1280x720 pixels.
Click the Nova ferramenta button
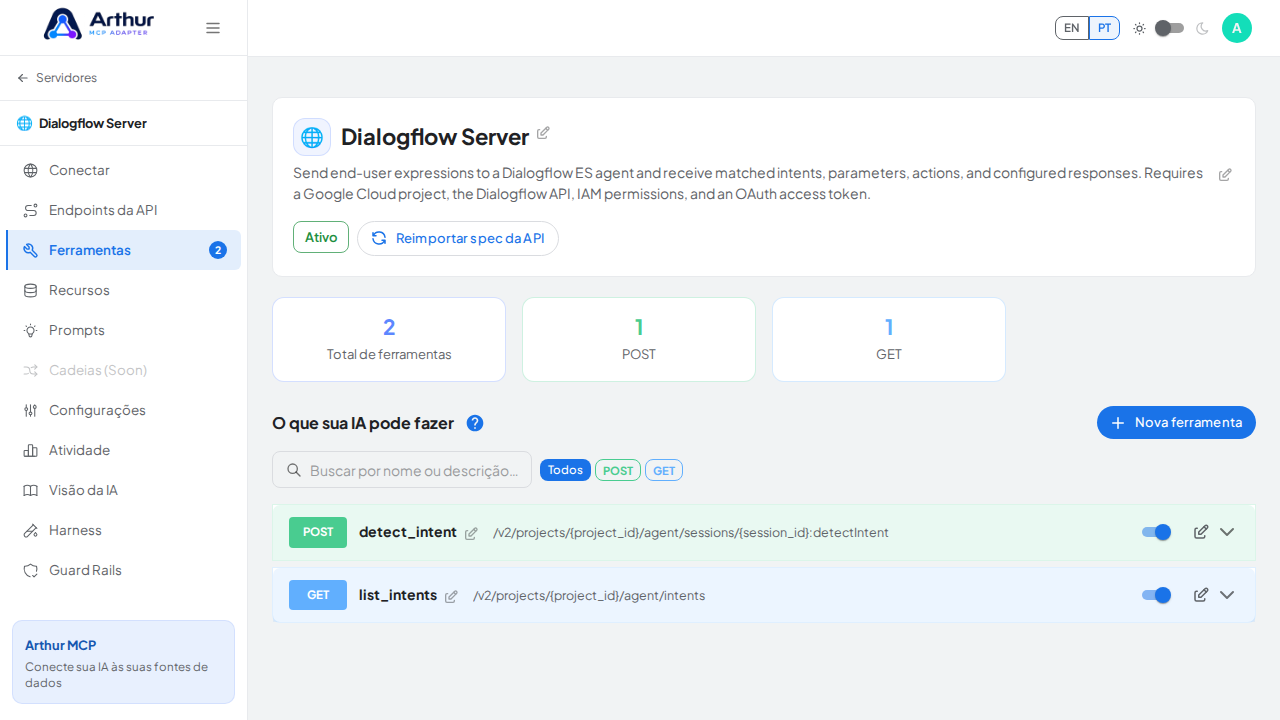click(x=1176, y=423)
